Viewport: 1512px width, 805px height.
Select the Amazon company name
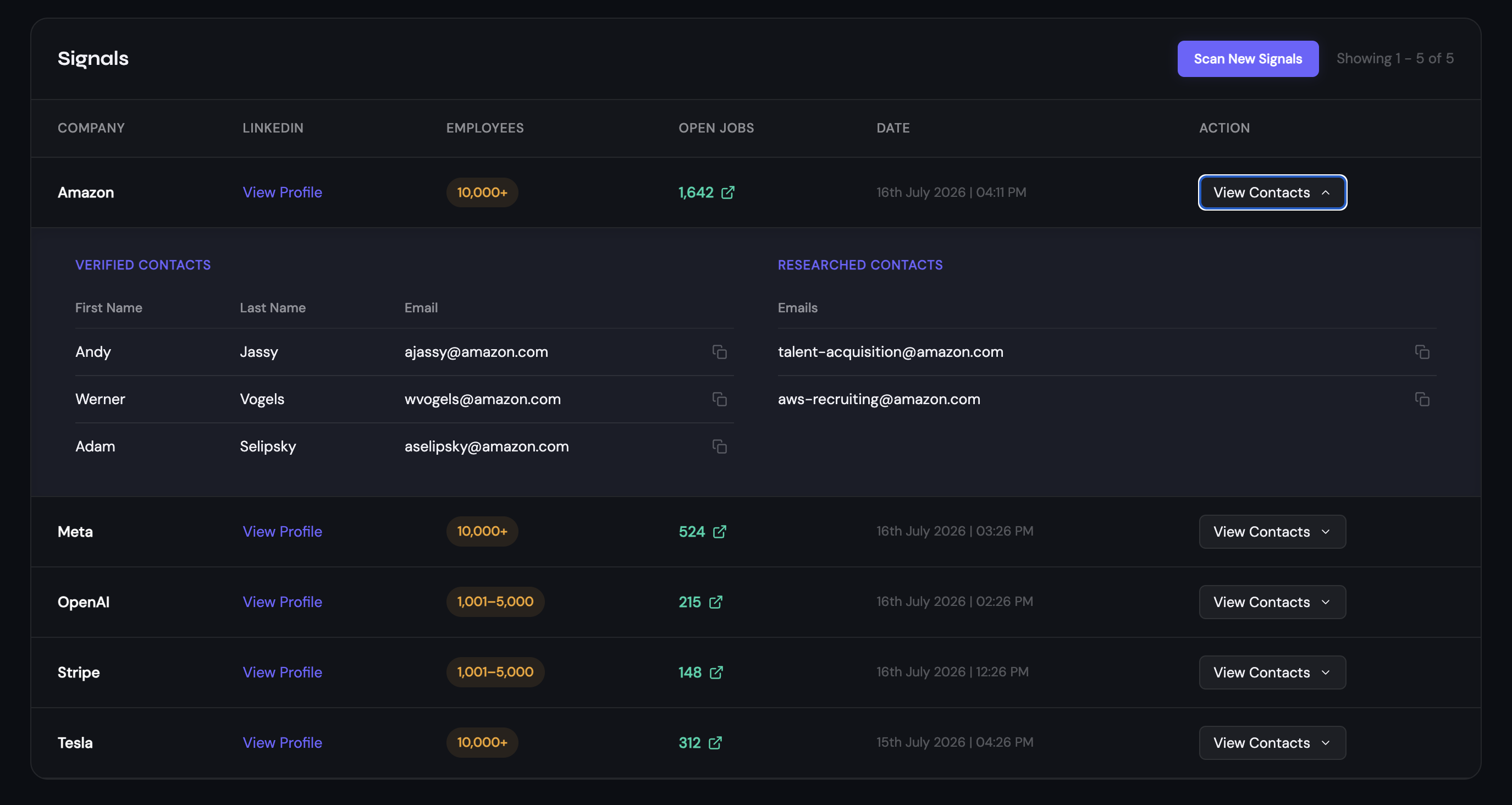pos(86,192)
